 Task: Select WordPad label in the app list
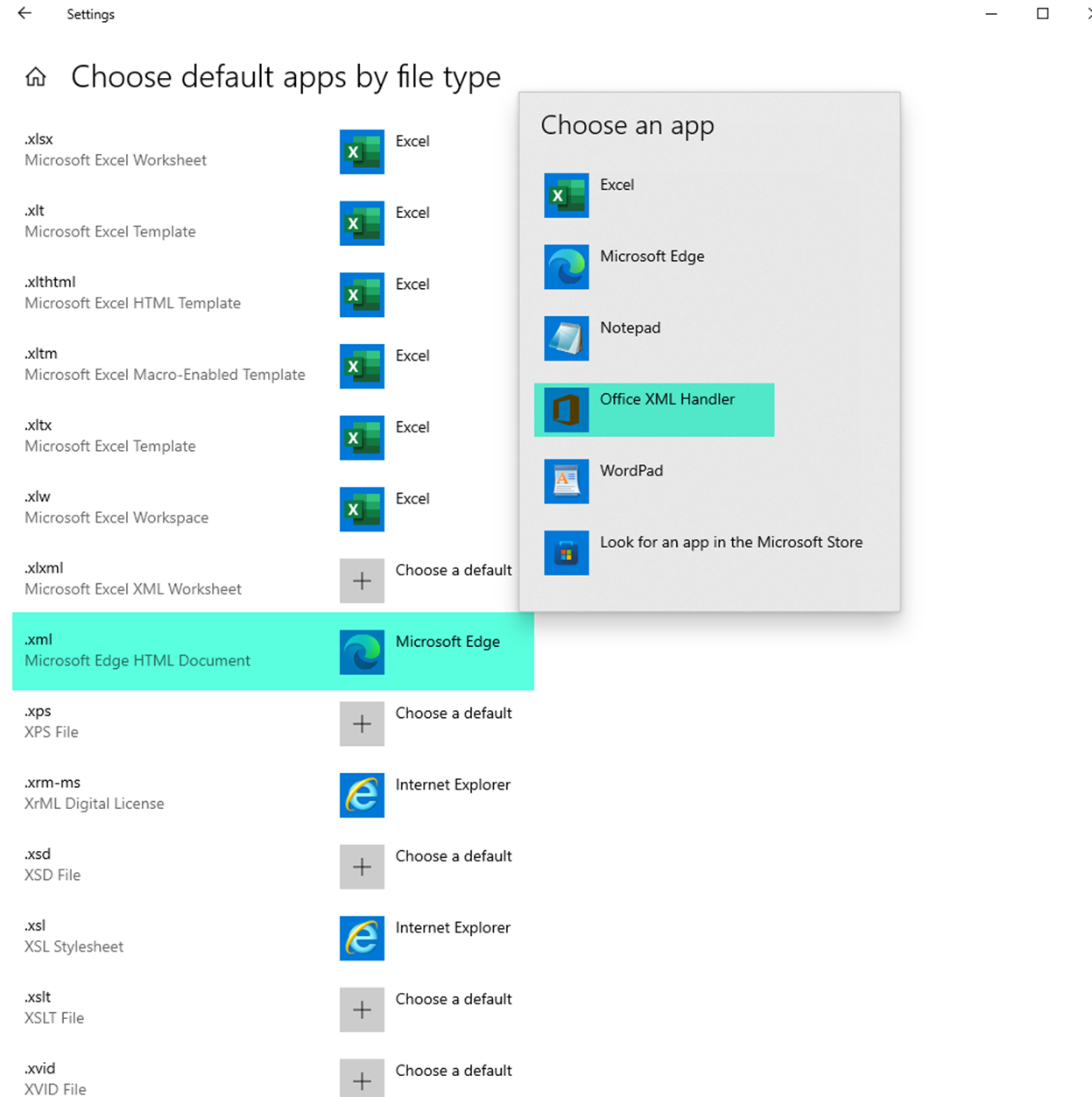[x=631, y=471]
